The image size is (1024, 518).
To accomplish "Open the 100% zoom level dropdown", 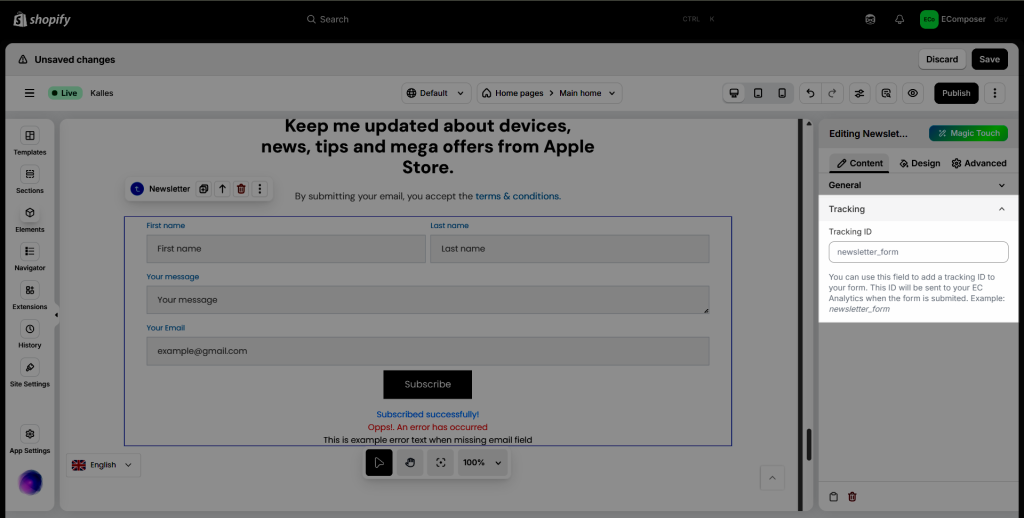I will pos(483,463).
